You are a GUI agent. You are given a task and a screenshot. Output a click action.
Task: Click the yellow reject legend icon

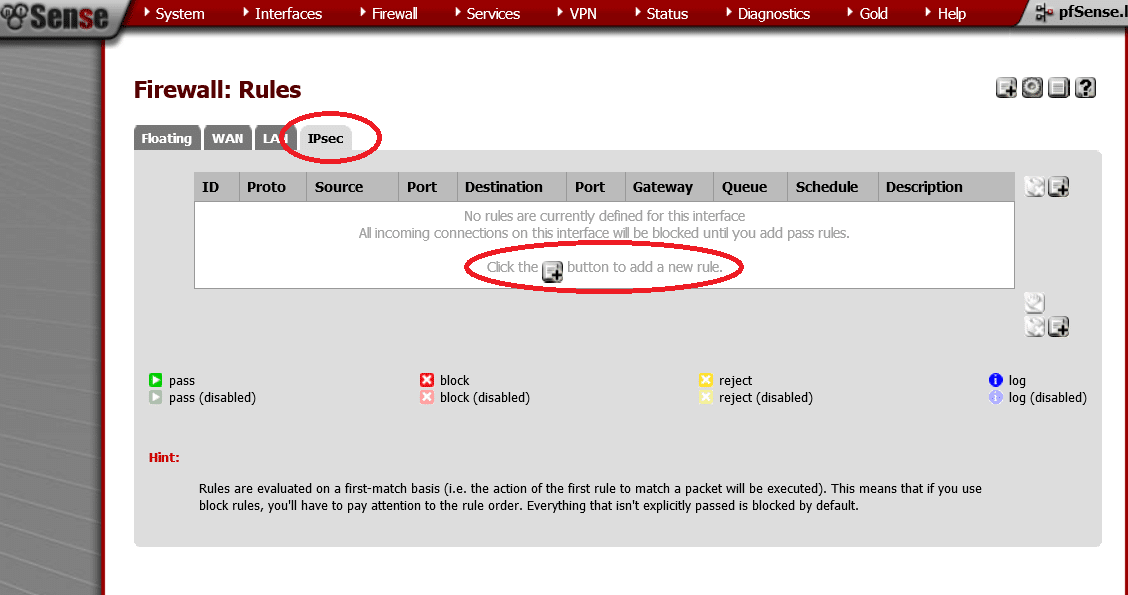click(706, 380)
